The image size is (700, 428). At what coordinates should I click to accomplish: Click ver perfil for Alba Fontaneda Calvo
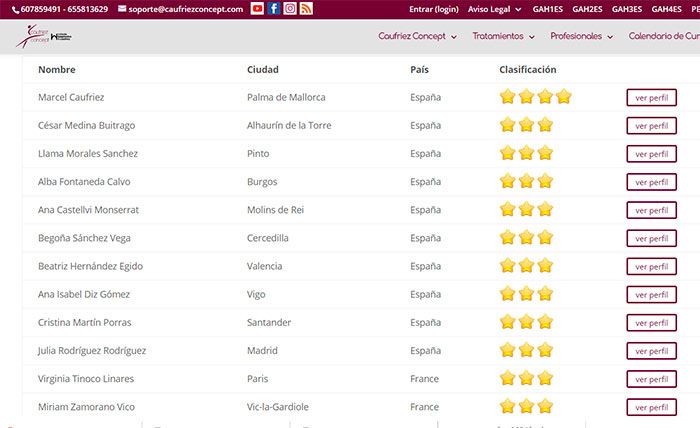pos(651,182)
